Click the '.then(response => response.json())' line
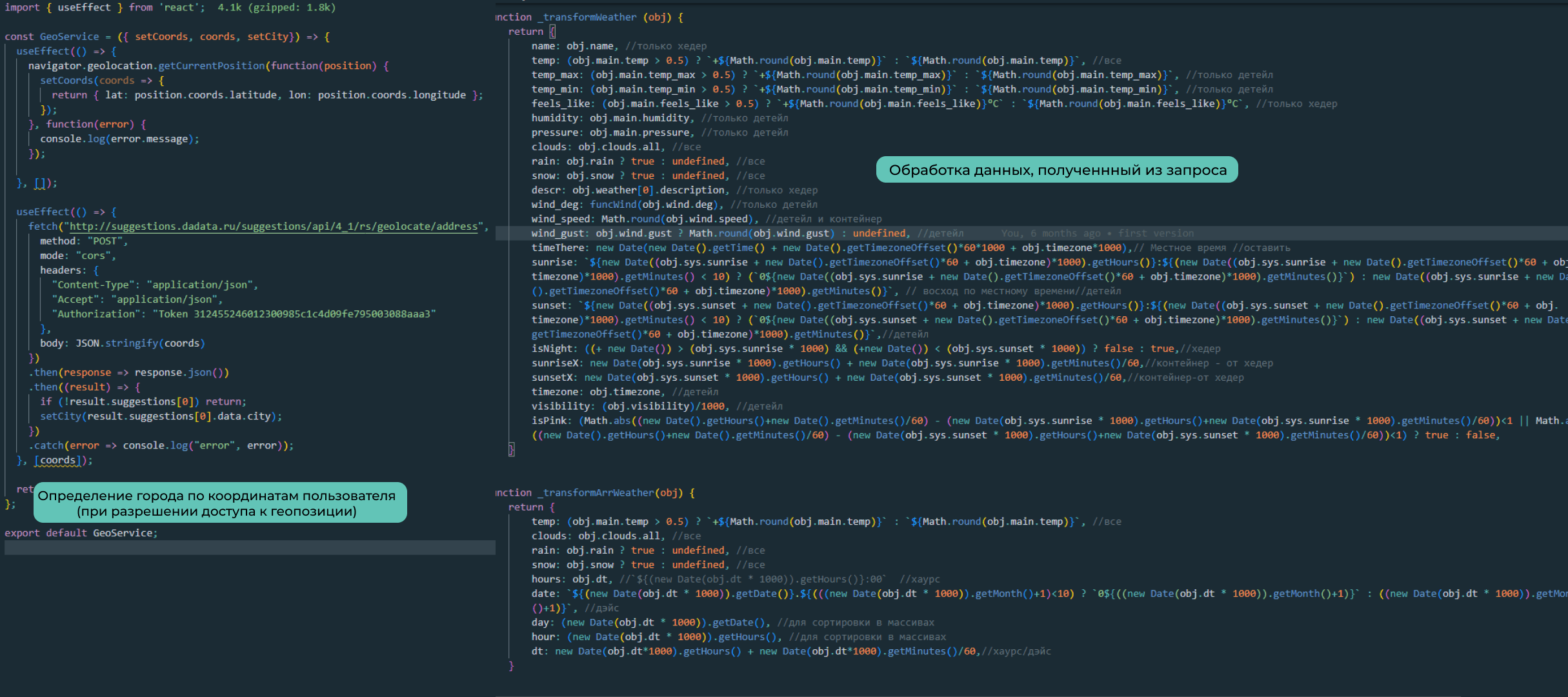This screenshot has height=697, width=1568. tap(128, 372)
